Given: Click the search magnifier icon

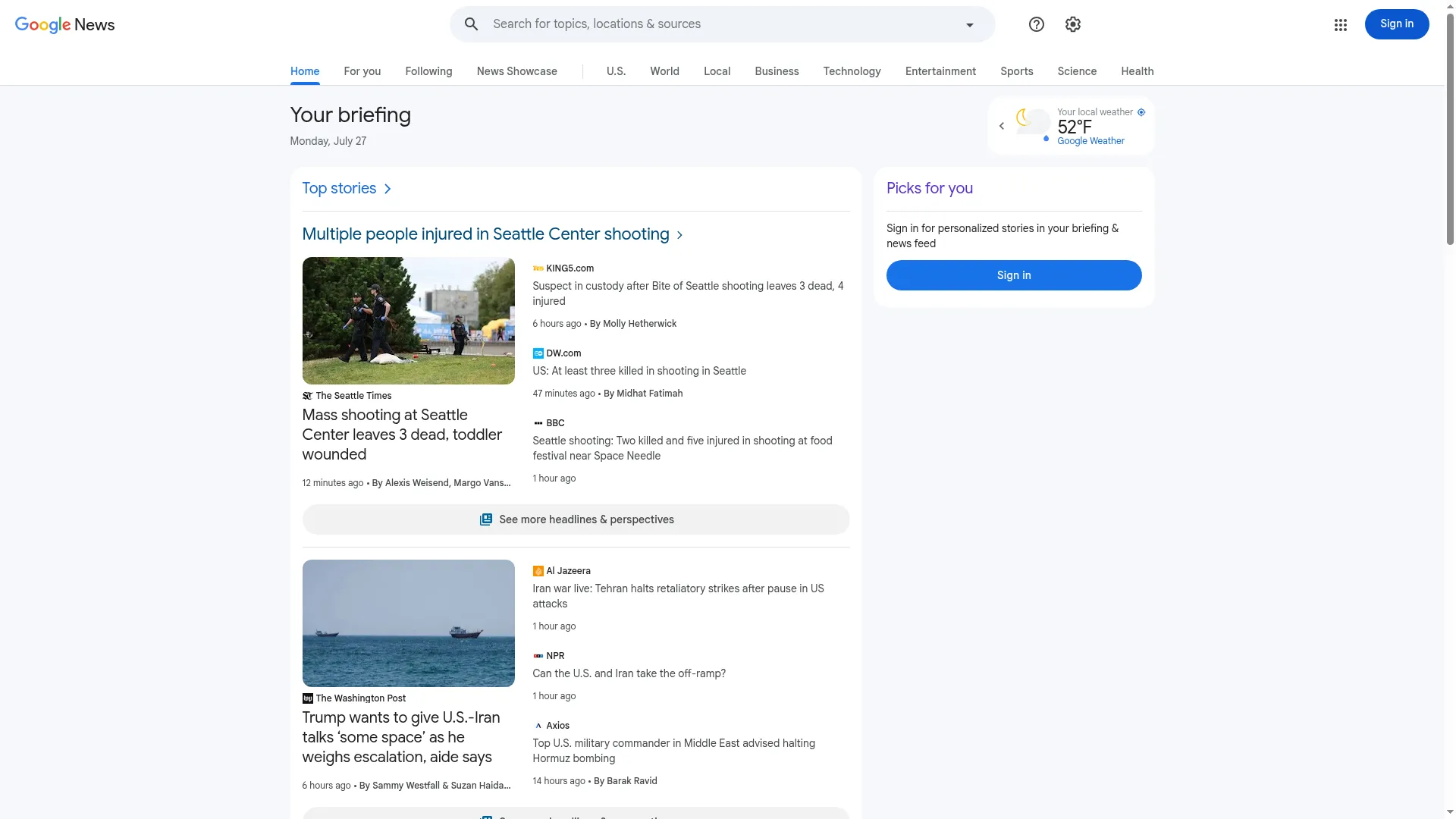Looking at the screenshot, I should [x=471, y=24].
